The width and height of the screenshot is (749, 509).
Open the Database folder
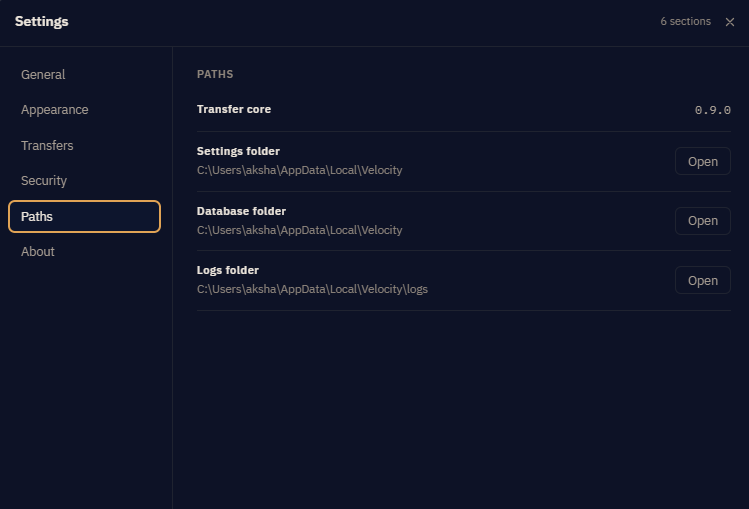point(703,221)
